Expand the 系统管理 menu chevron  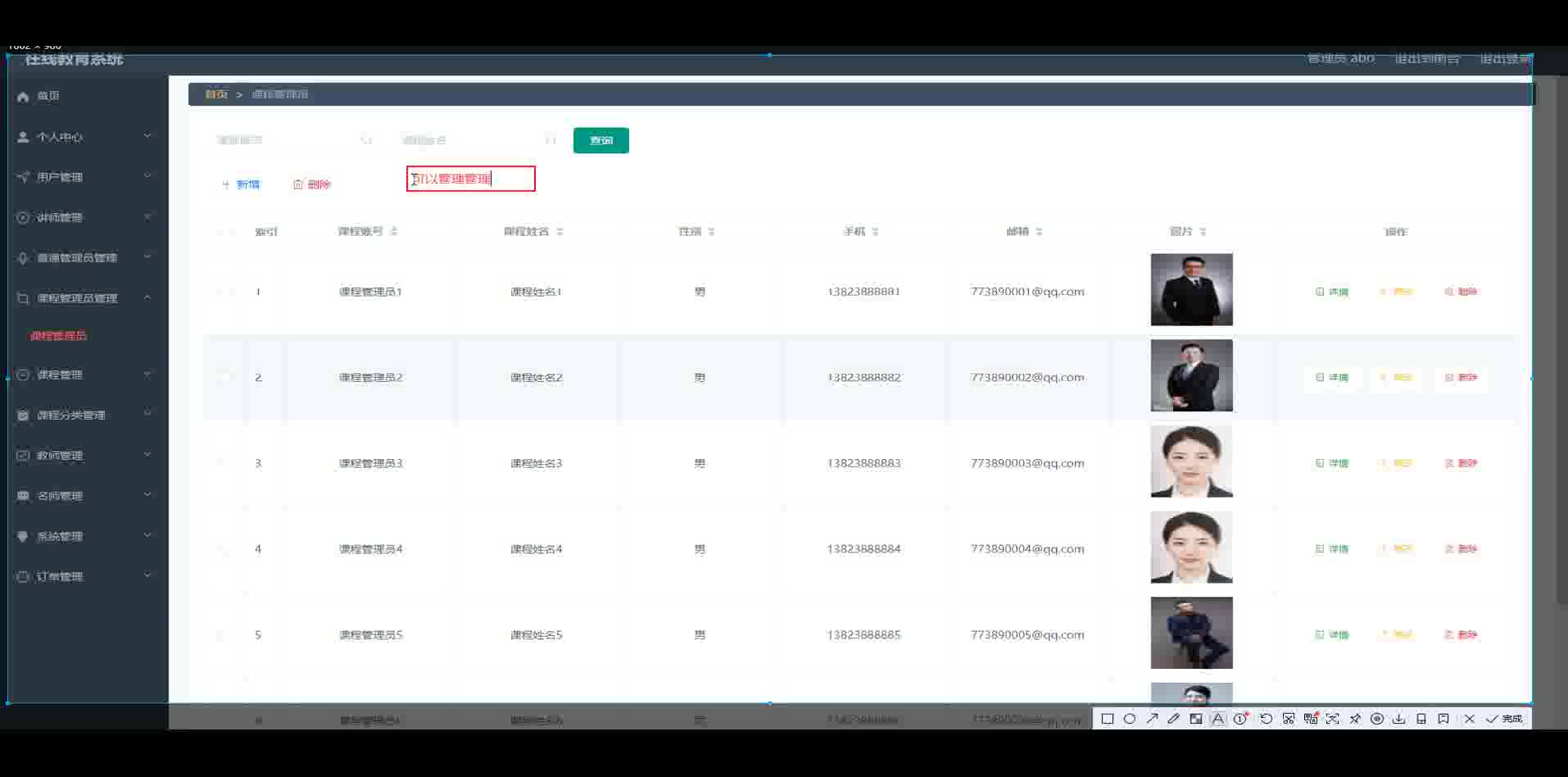tap(147, 535)
